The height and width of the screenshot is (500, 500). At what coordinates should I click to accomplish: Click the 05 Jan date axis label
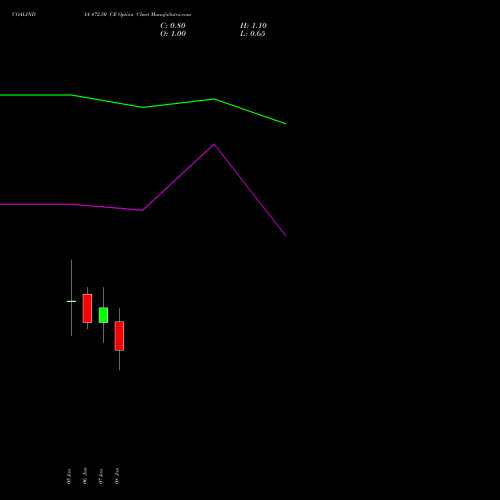pyautogui.click(x=69, y=476)
